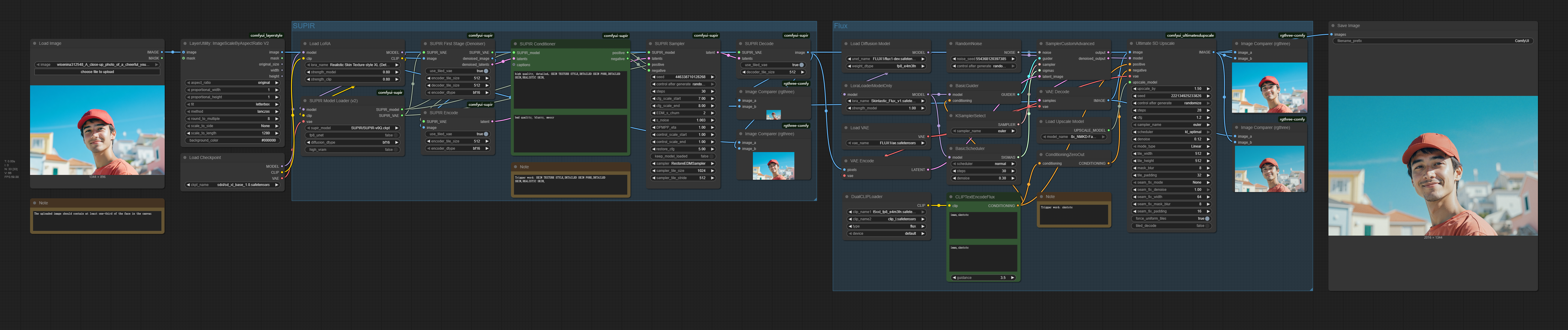Open the scheduler combo showing kl_optimal
The width and height of the screenshot is (1568, 330).
1171,132
